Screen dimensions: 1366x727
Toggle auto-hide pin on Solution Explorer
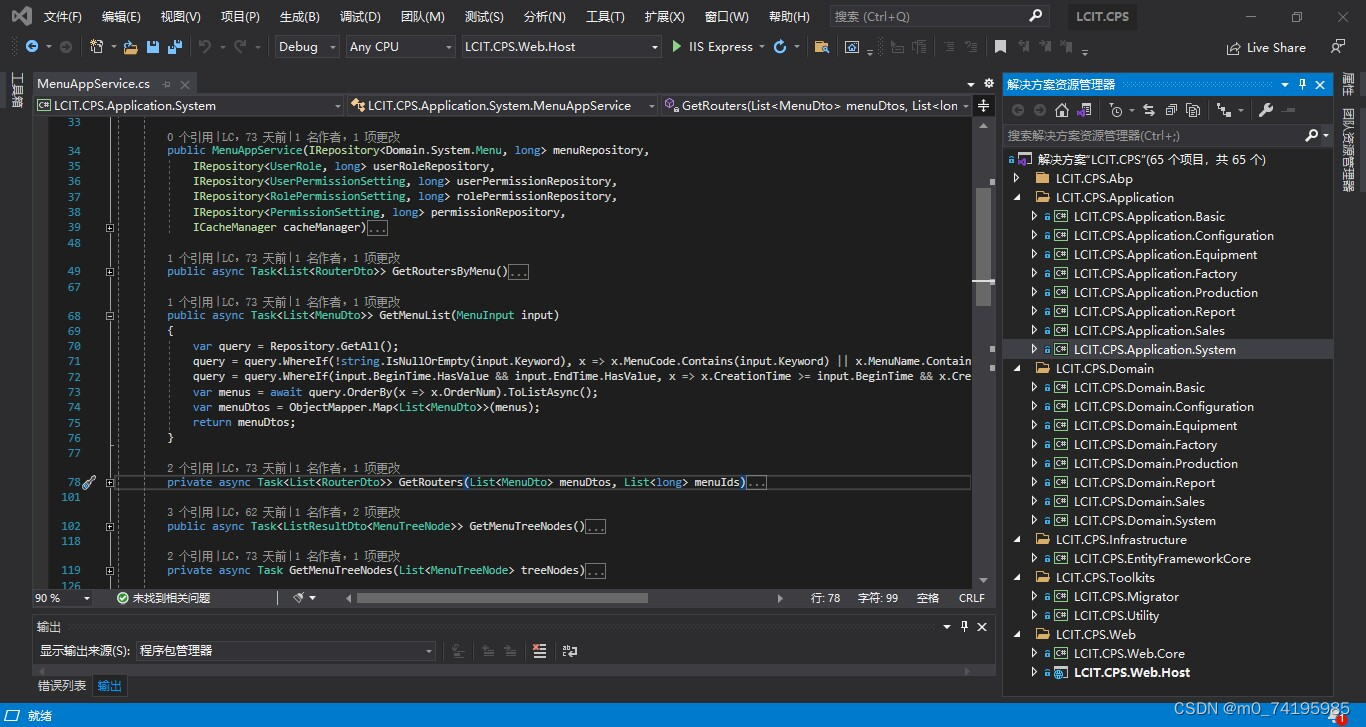[1302, 85]
